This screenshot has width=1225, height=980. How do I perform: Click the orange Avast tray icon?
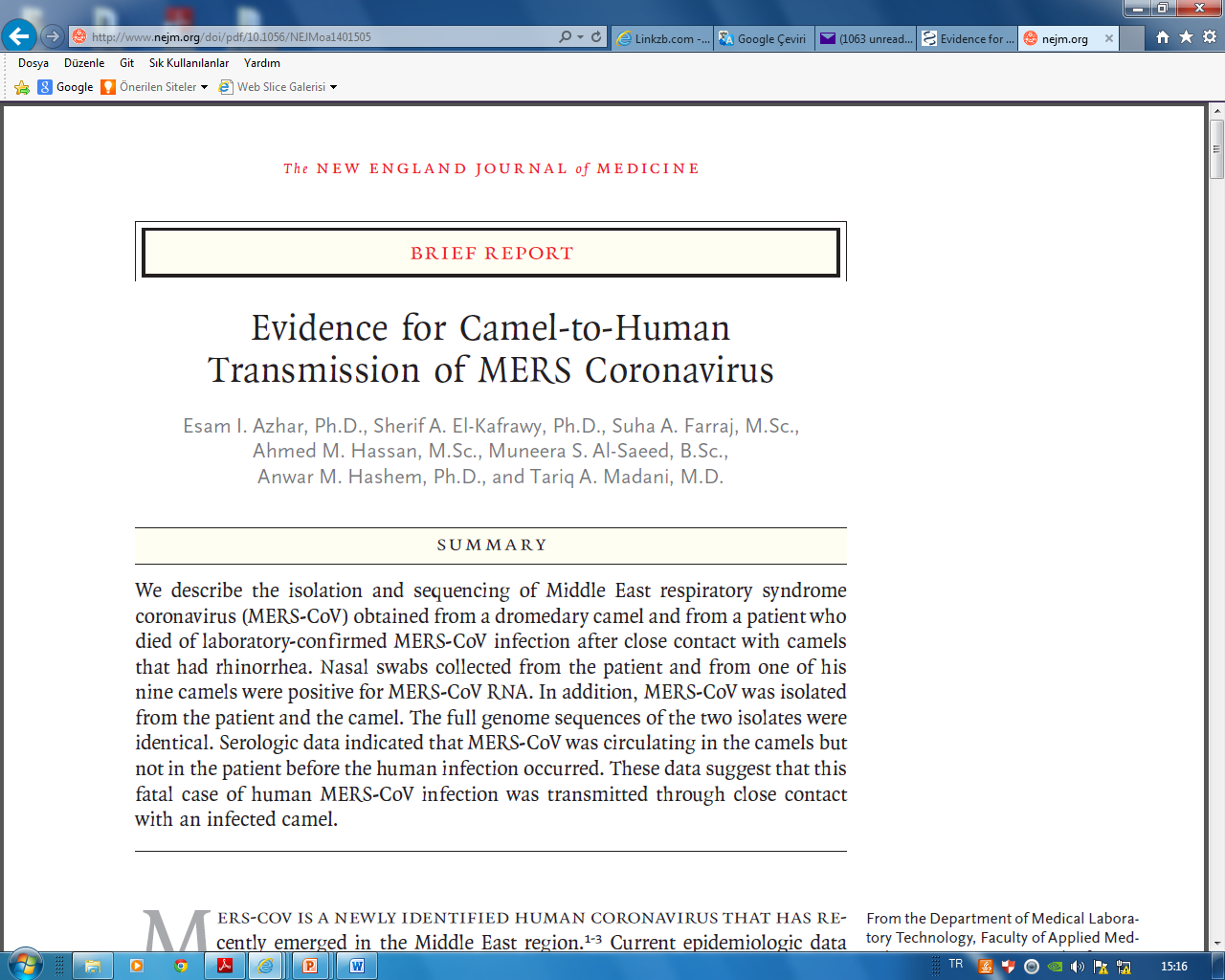click(x=986, y=967)
